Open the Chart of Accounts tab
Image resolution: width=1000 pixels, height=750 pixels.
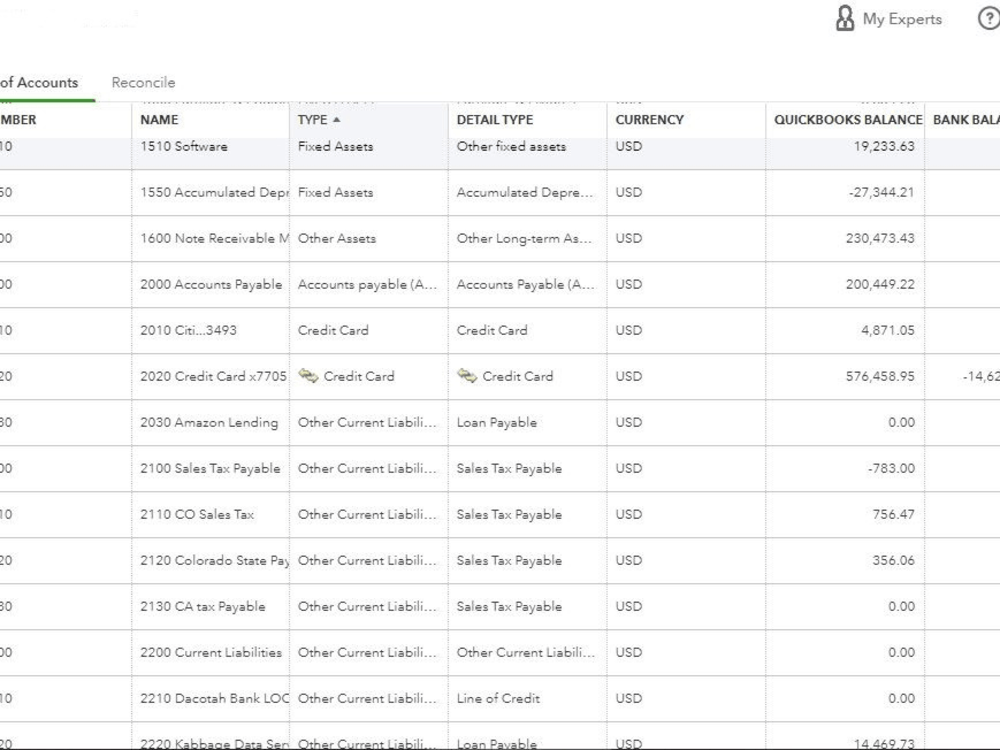(39, 82)
